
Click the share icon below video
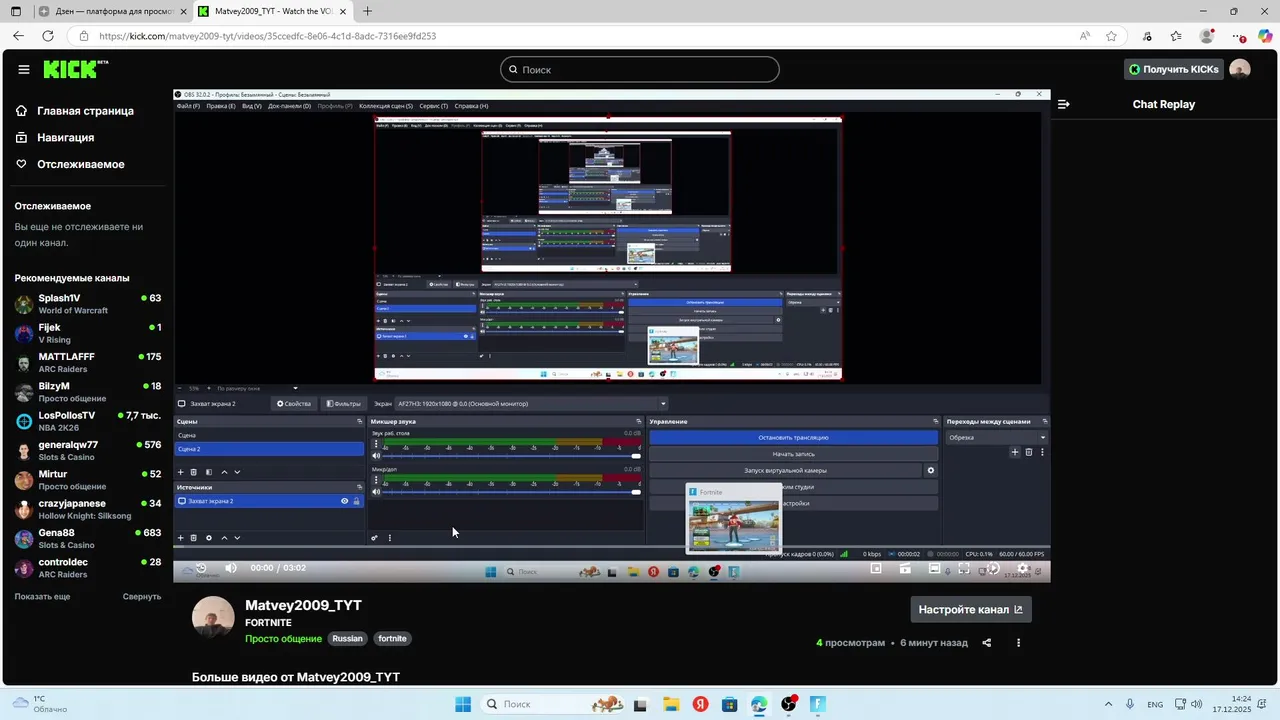(x=986, y=643)
